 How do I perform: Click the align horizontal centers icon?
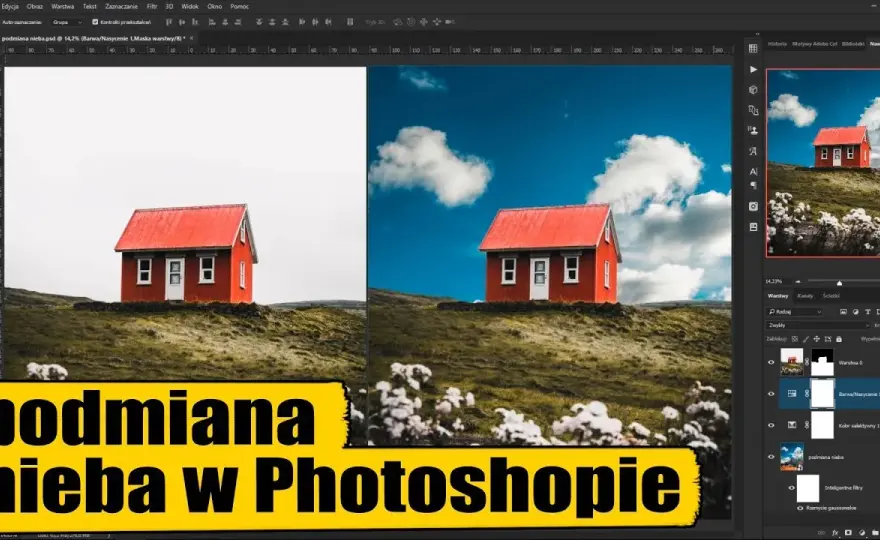click(x=225, y=22)
